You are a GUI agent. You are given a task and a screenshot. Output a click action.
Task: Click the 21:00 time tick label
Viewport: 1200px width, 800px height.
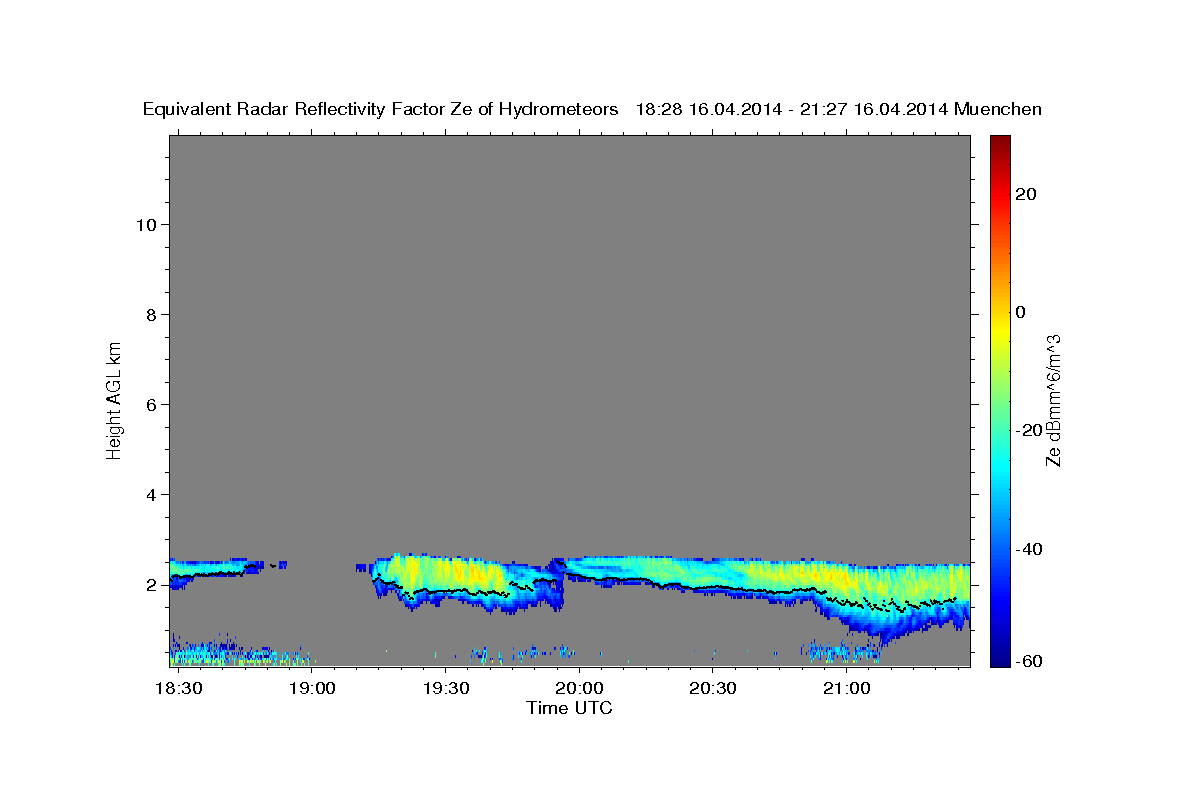(x=846, y=689)
